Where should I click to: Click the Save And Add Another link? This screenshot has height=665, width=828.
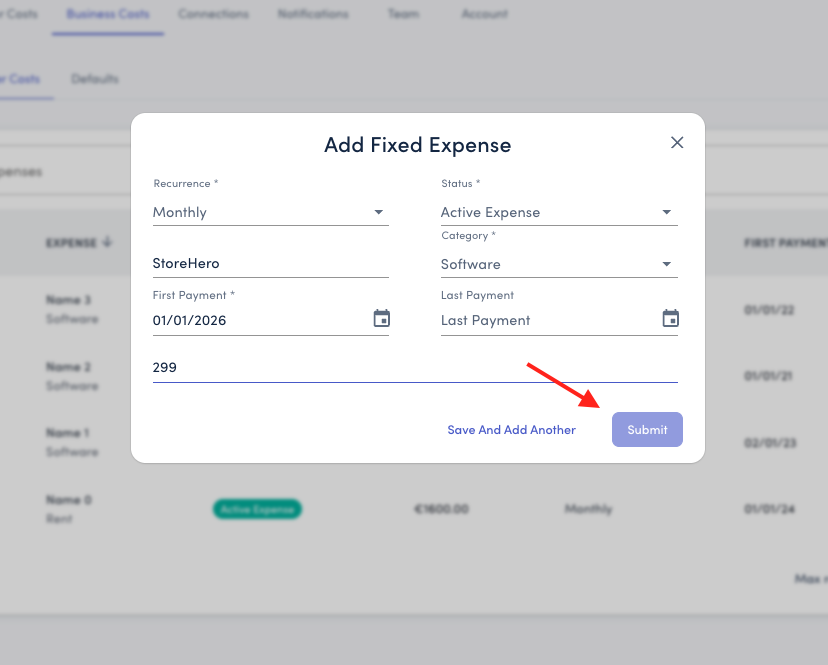(511, 430)
